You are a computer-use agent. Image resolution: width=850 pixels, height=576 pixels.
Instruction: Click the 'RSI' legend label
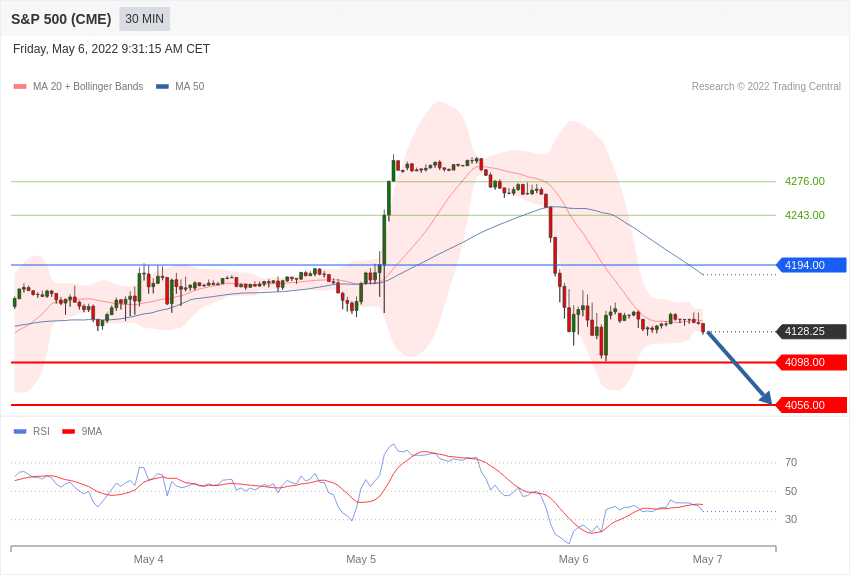pos(41,431)
